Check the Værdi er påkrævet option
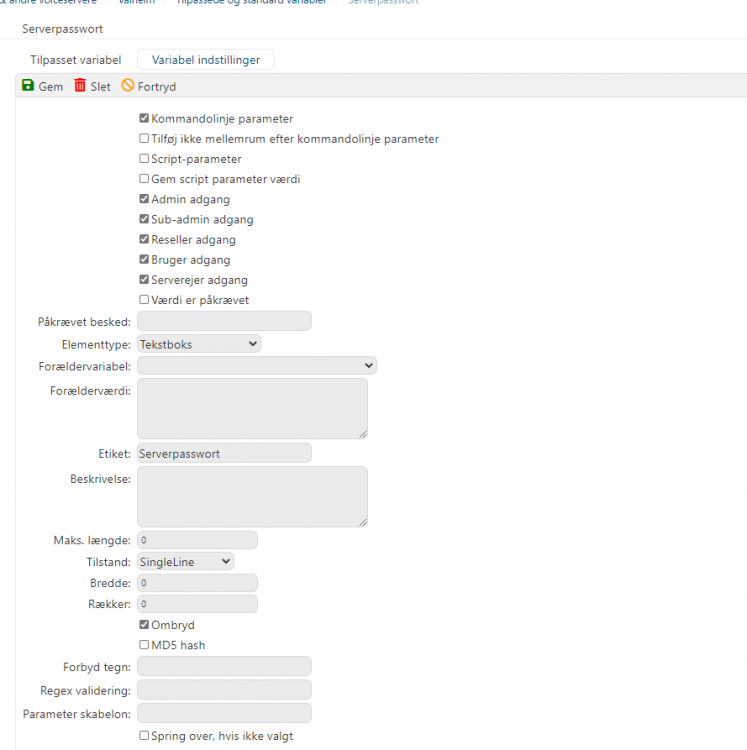 144,300
